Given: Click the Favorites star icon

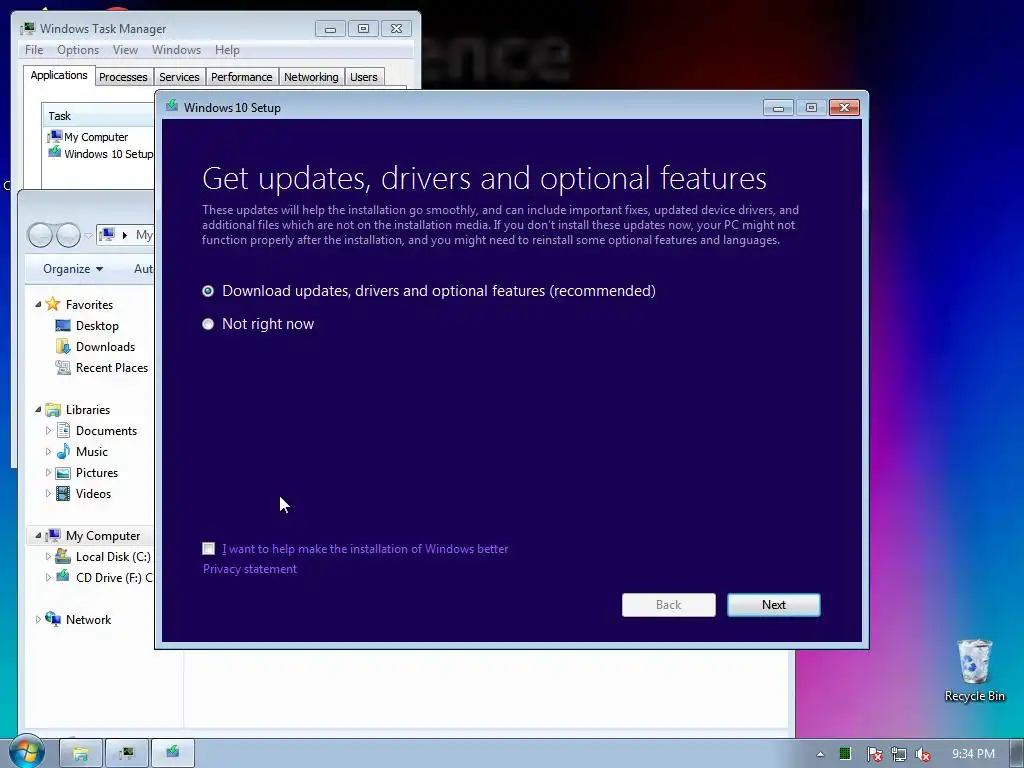Looking at the screenshot, I should tap(53, 304).
